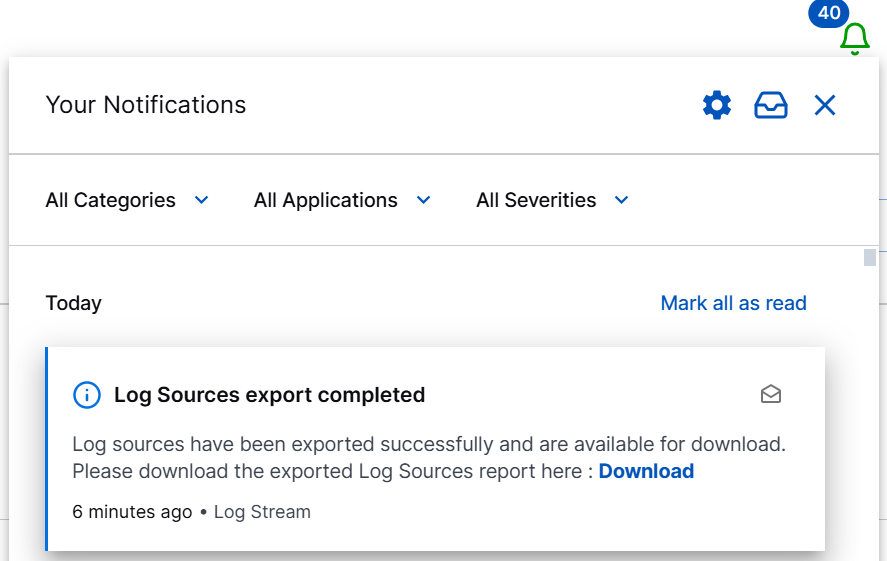Click the green notification bell icon
887x561 pixels.
854,39
